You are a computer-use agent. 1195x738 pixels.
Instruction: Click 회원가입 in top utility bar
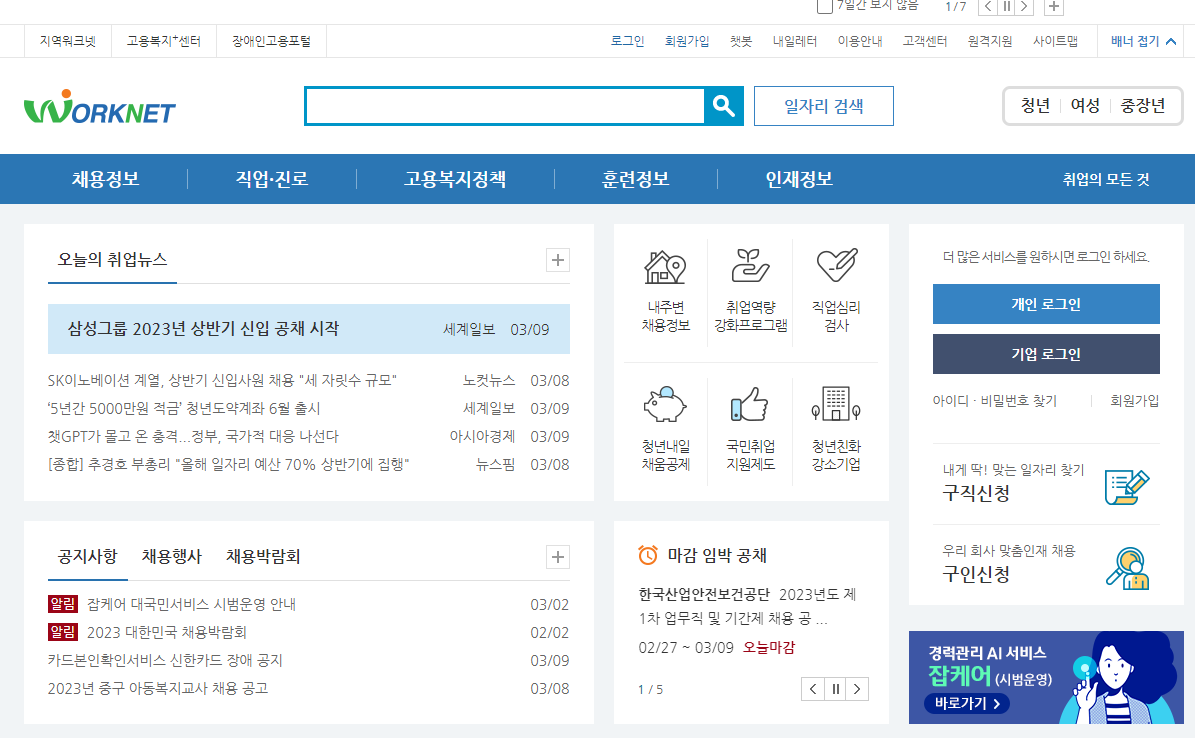pyautogui.click(x=687, y=41)
